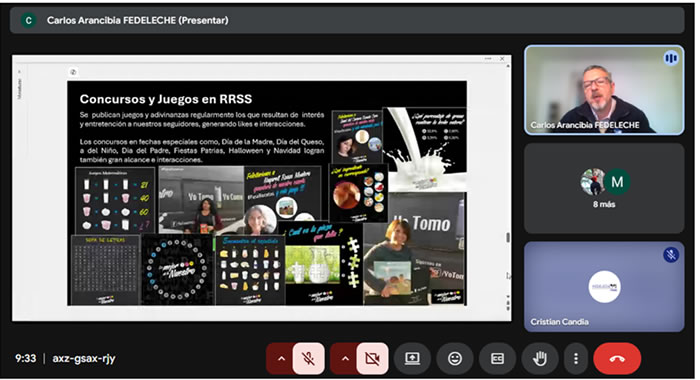Viewport: 700px width, 380px height.
Task: Toggle the disabled camera button
Action: [x=372, y=358]
